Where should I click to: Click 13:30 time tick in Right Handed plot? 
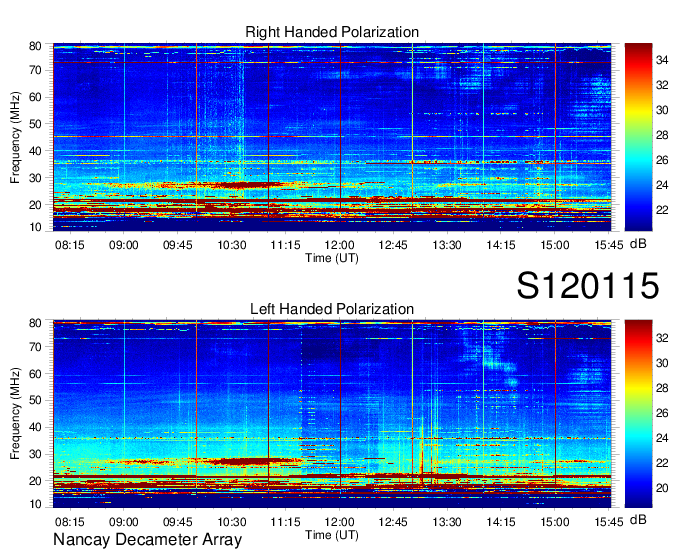coord(447,245)
